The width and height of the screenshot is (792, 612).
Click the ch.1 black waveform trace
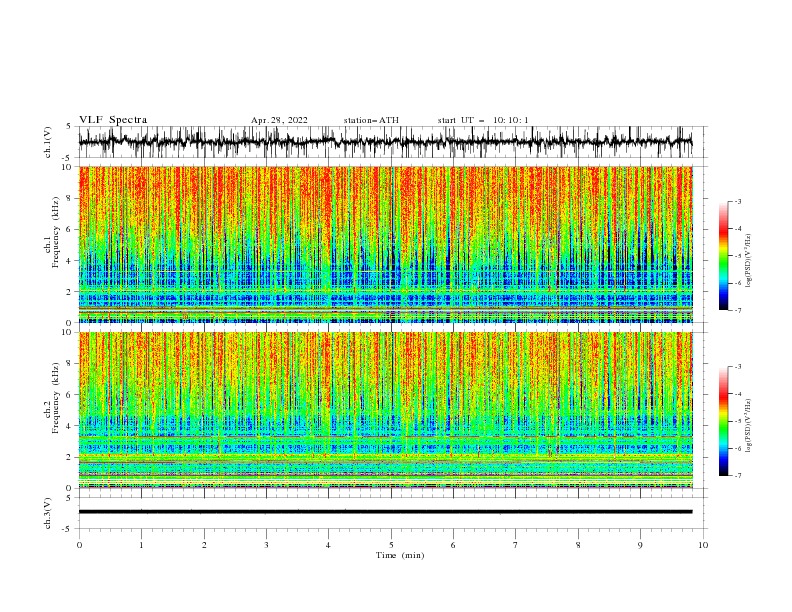(x=385, y=142)
